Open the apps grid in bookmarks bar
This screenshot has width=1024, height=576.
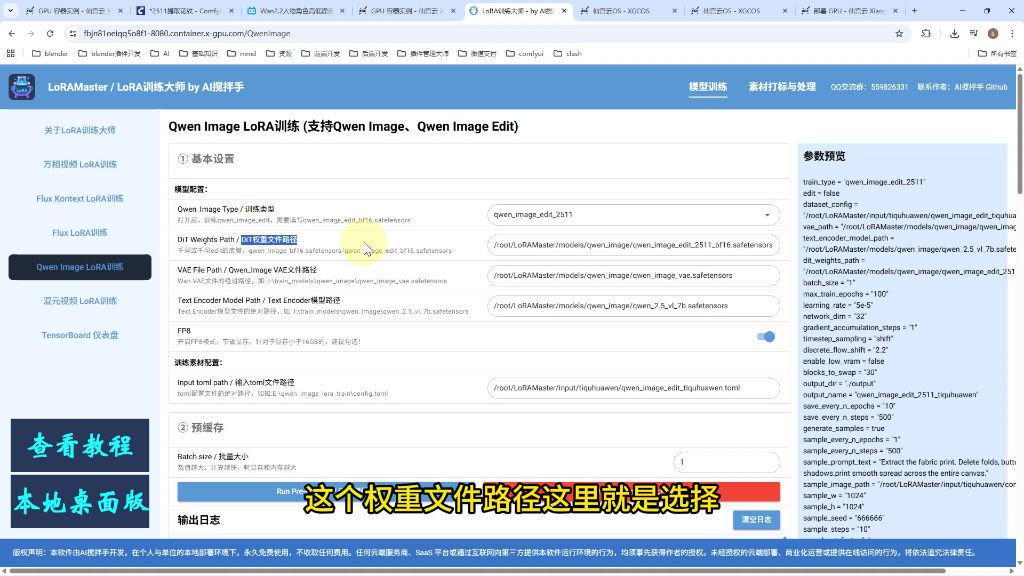pyautogui.click(x=10, y=54)
